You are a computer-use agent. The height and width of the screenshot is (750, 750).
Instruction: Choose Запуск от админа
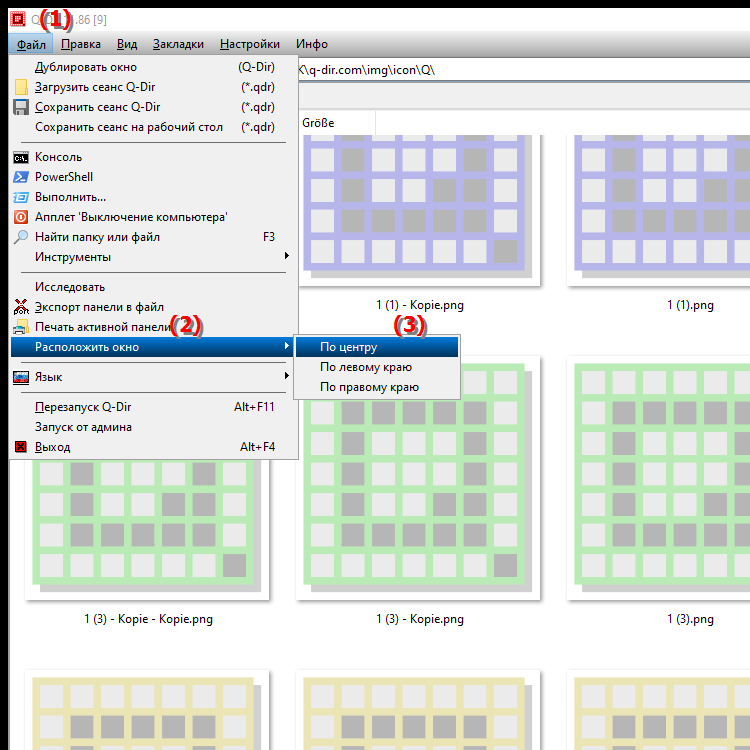tap(153, 427)
